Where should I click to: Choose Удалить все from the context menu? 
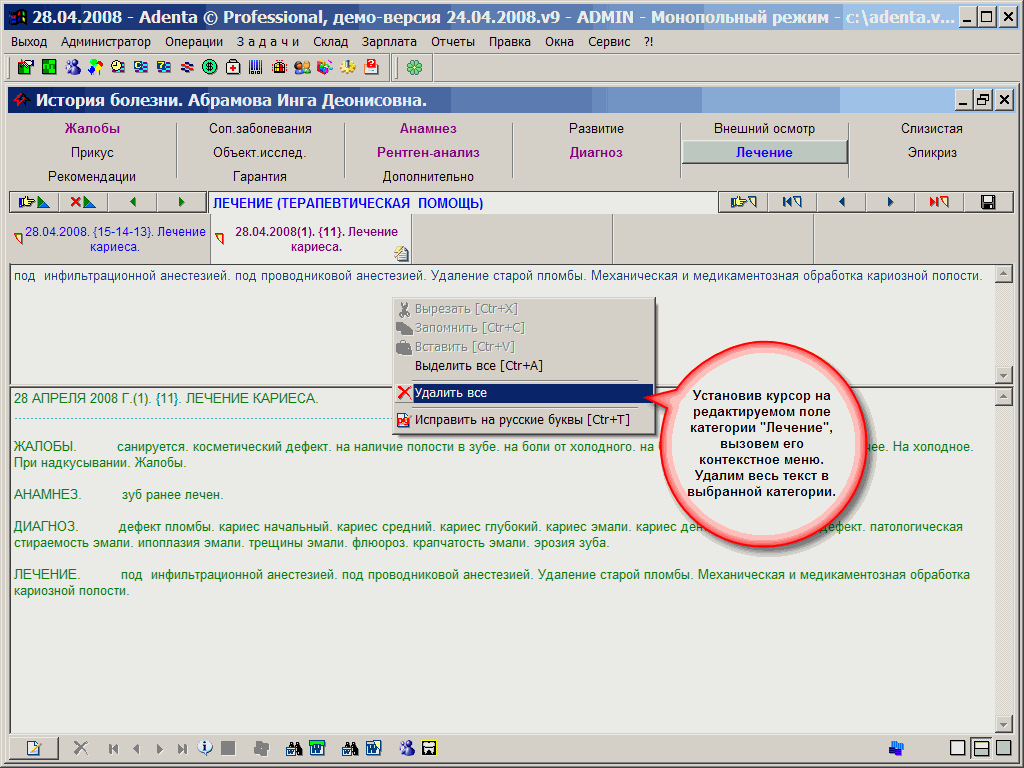coord(450,393)
